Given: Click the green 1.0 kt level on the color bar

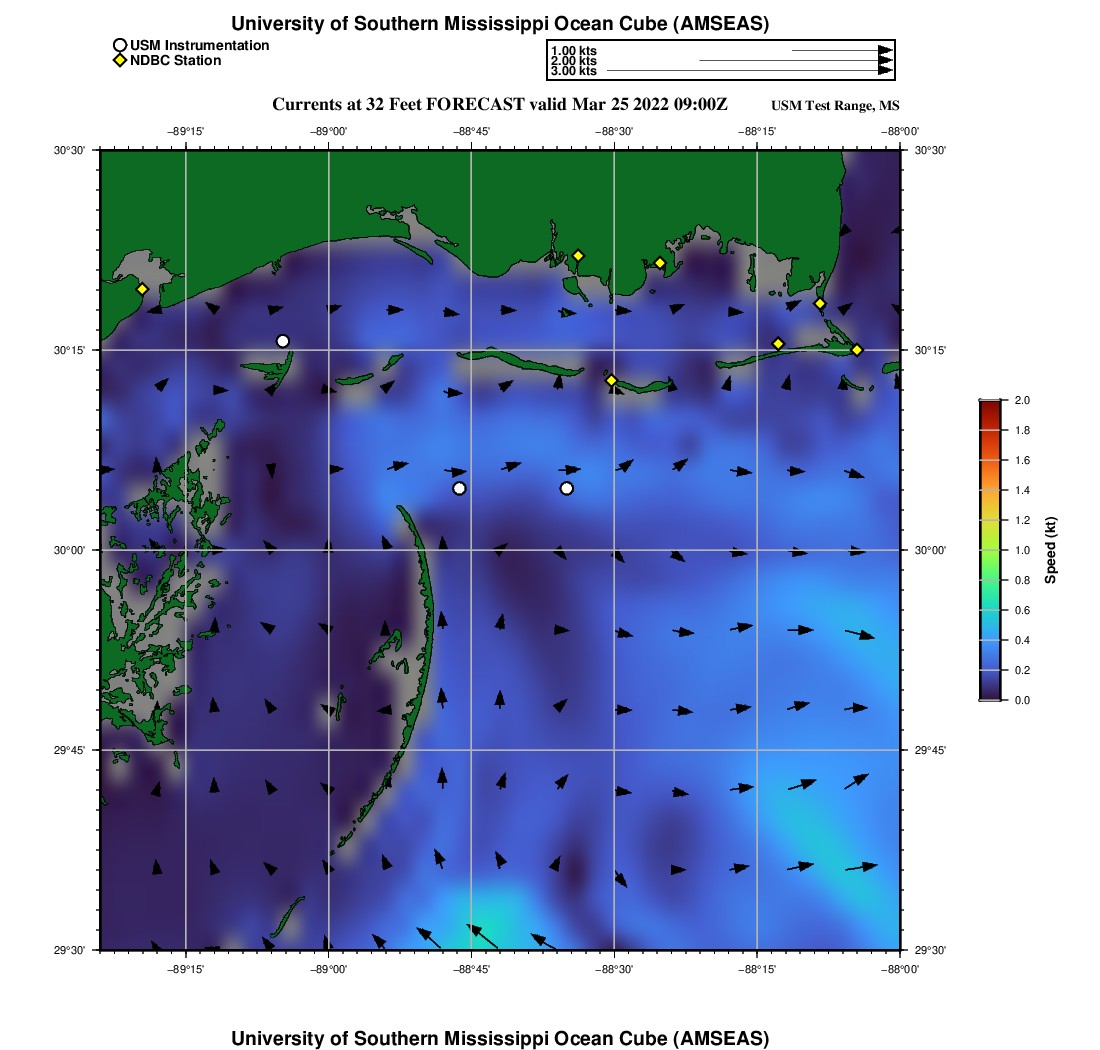Looking at the screenshot, I should (990, 550).
